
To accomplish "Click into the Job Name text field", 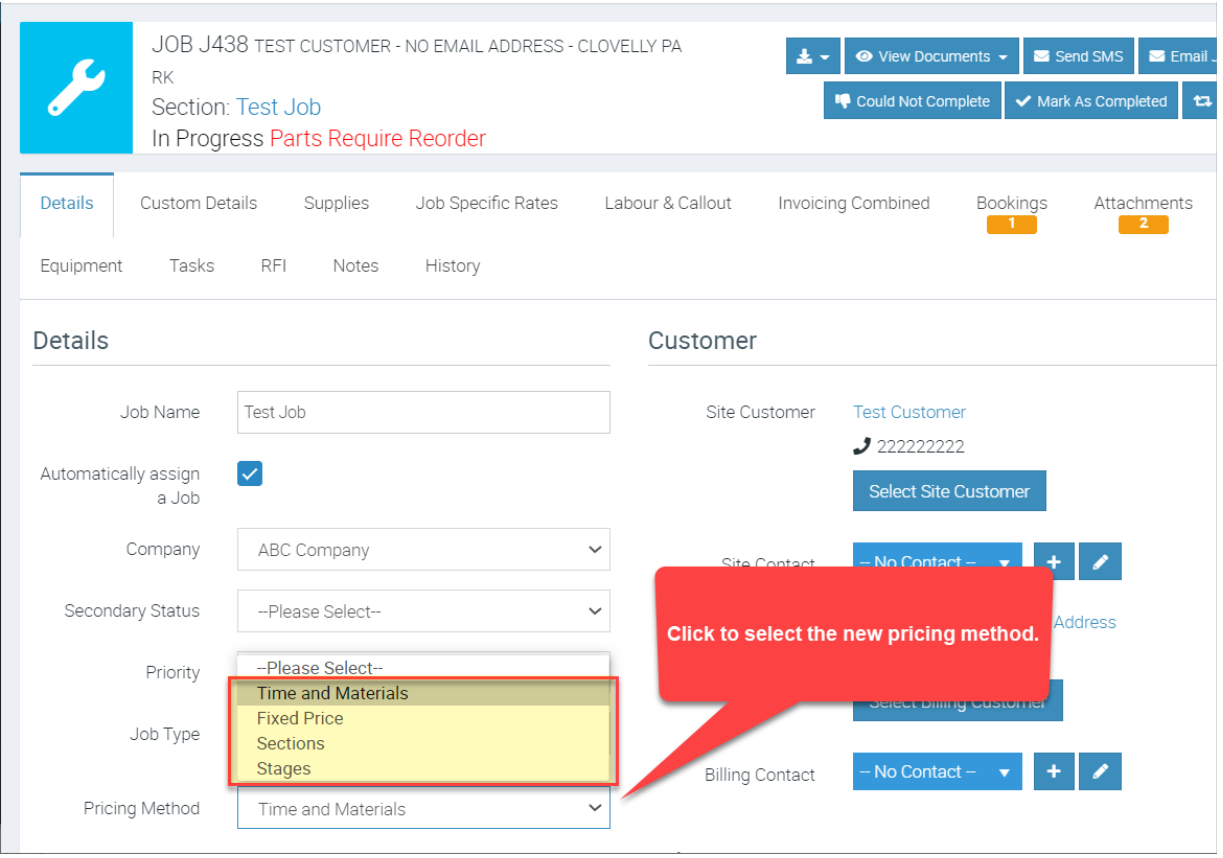I will tap(423, 412).
